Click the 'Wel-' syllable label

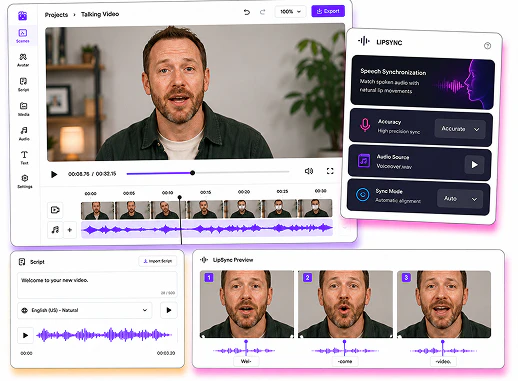tap(246, 361)
